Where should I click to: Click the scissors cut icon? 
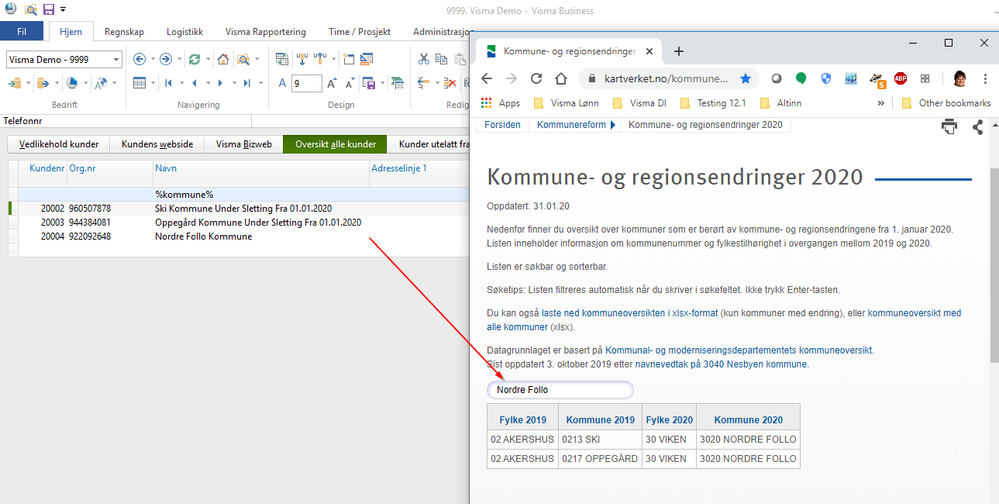(x=424, y=59)
